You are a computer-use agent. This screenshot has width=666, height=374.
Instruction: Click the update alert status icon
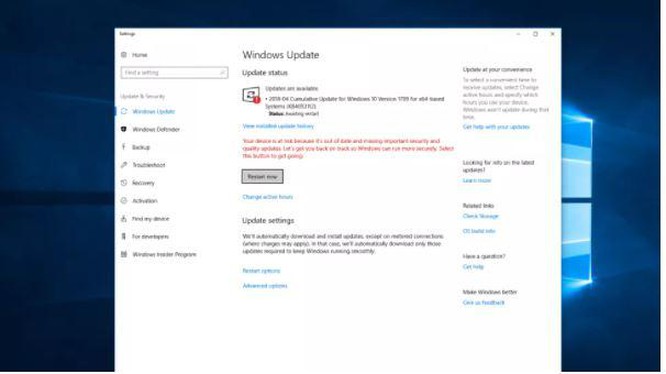251,96
